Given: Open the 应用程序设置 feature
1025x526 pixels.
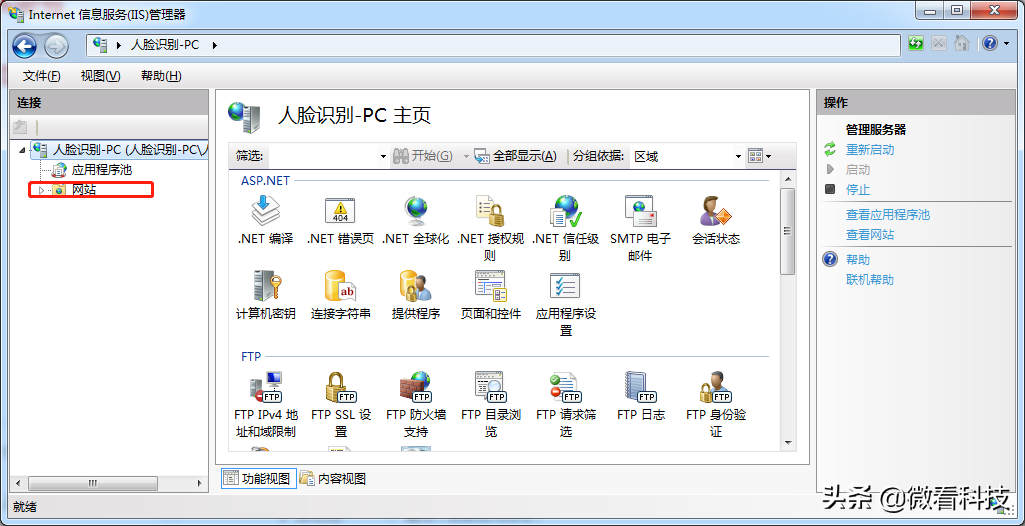Looking at the screenshot, I should coord(565,304).
